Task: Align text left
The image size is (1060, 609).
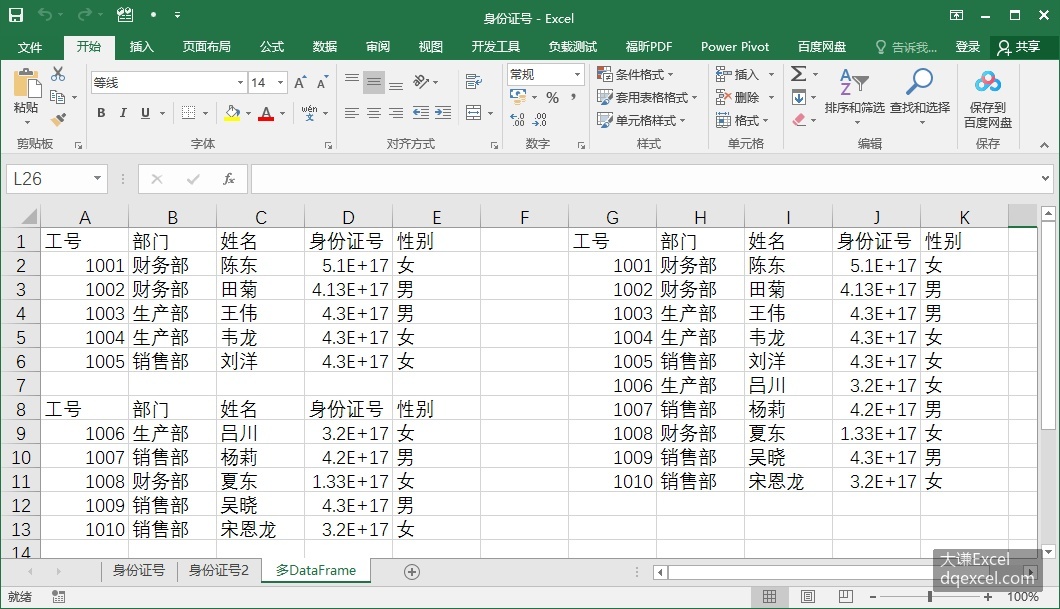Action: pos(352,113)
